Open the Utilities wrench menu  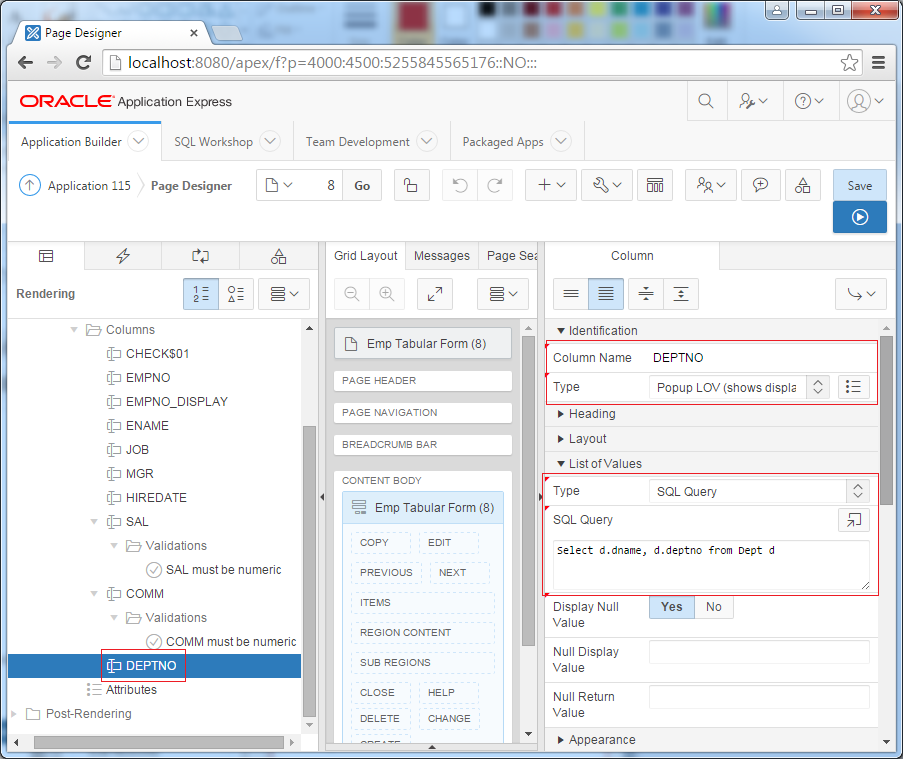point(607,185)
